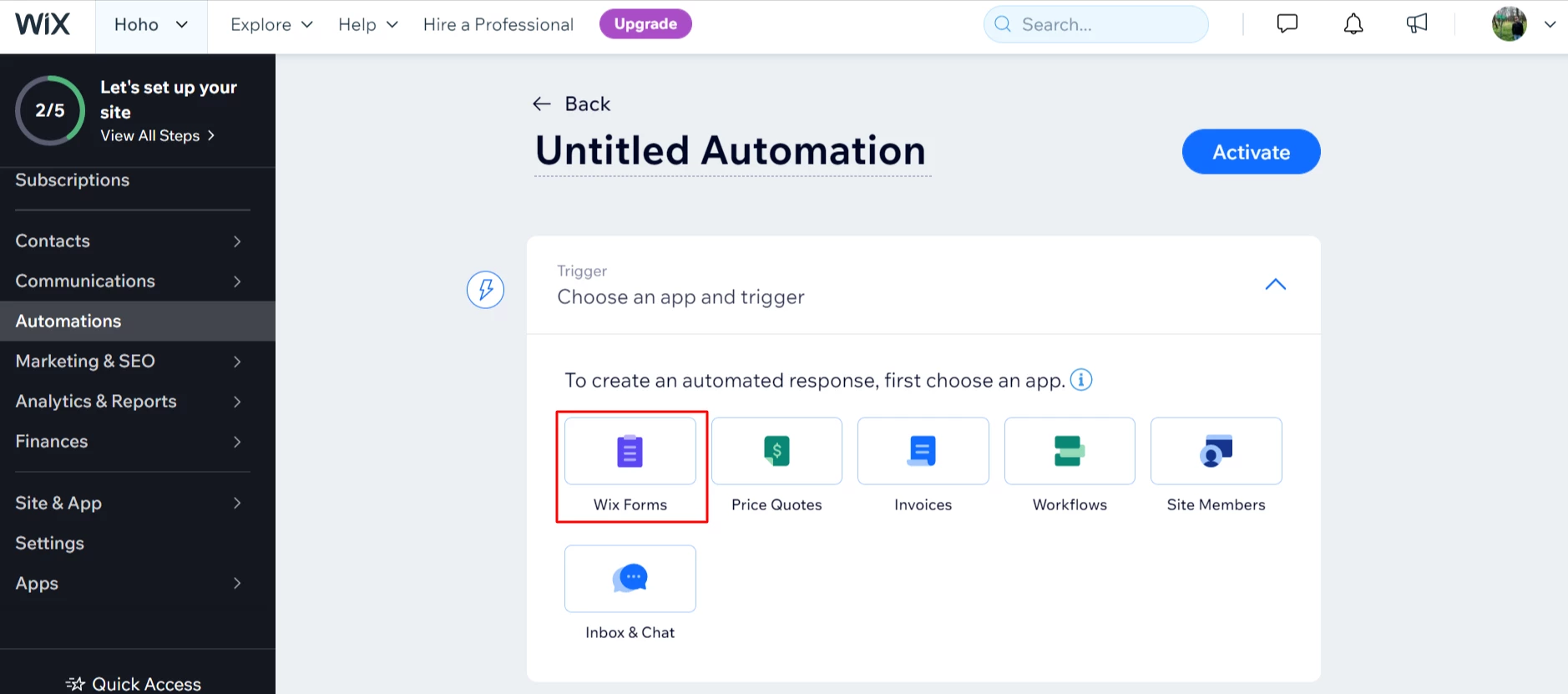Click the Quick Access sparkle icon
1568x694 pixels.
click(76, 684)
